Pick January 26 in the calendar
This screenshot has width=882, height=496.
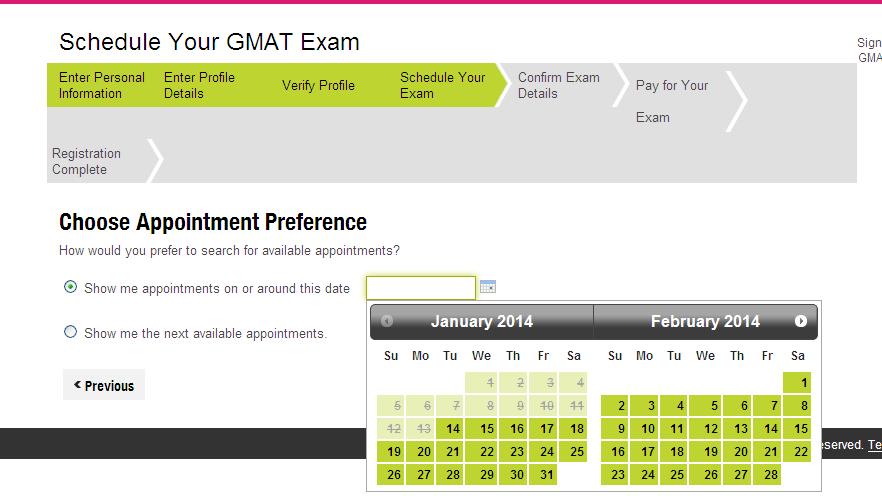[x=392, y=474]
